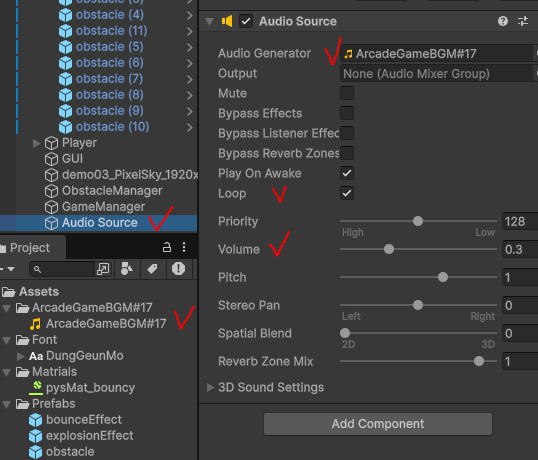Adjust the Stereo Pan slider handle

pyautogui.click(x=418, y=305)
